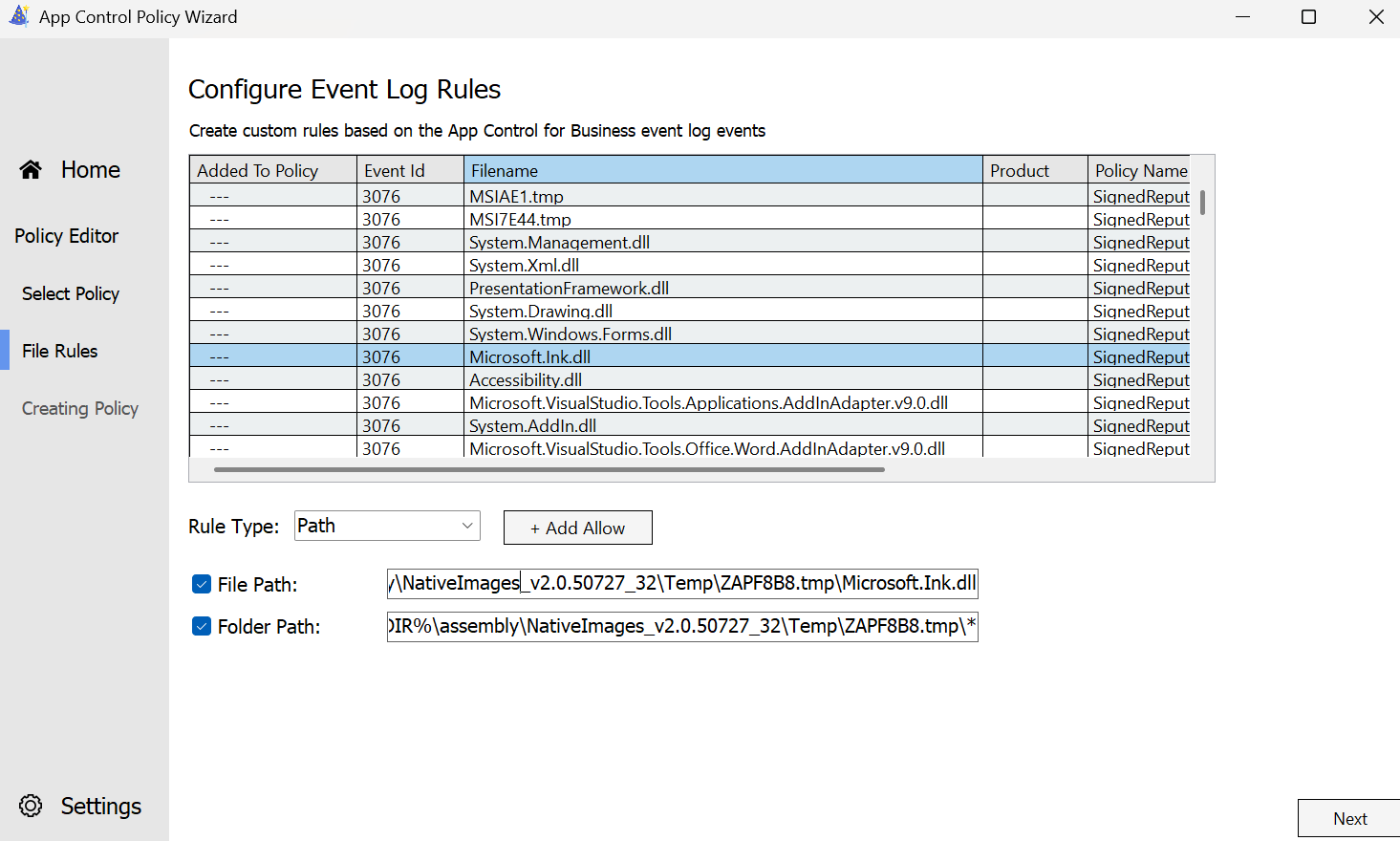
Task: Close the Policy Wizard window
Action: [x=1376, y=17]
